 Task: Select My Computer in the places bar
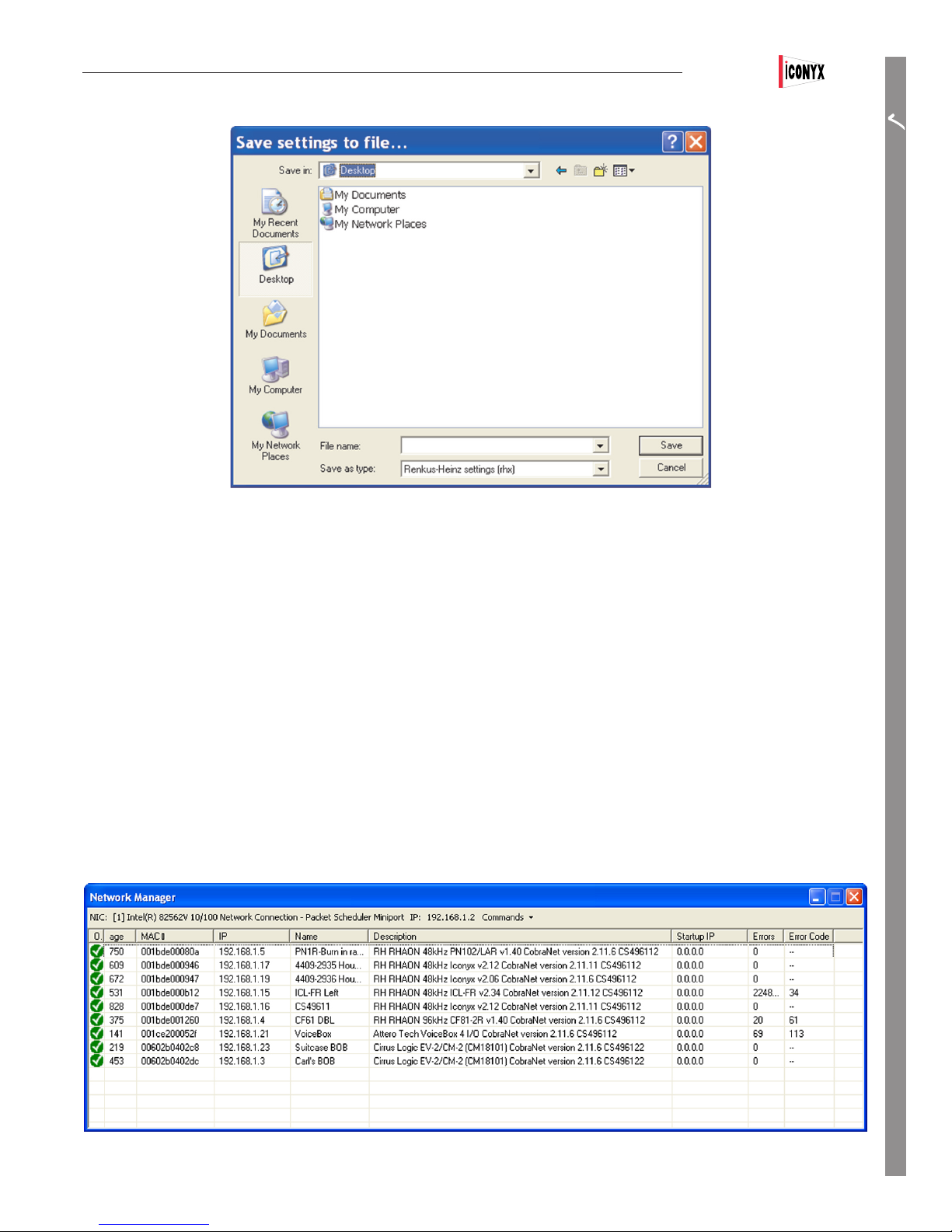(x=276, y=375)
